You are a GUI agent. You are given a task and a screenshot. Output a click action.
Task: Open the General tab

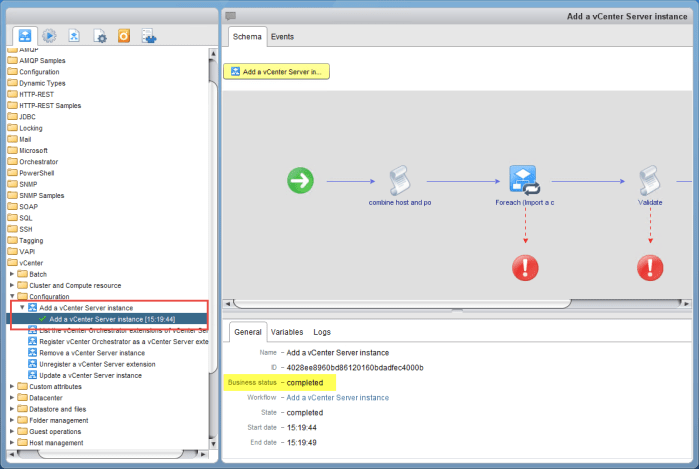tap(248, 332)
